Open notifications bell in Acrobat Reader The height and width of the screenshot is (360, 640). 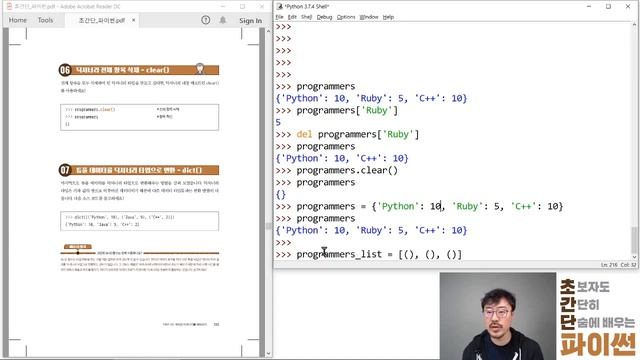(223, 20)
